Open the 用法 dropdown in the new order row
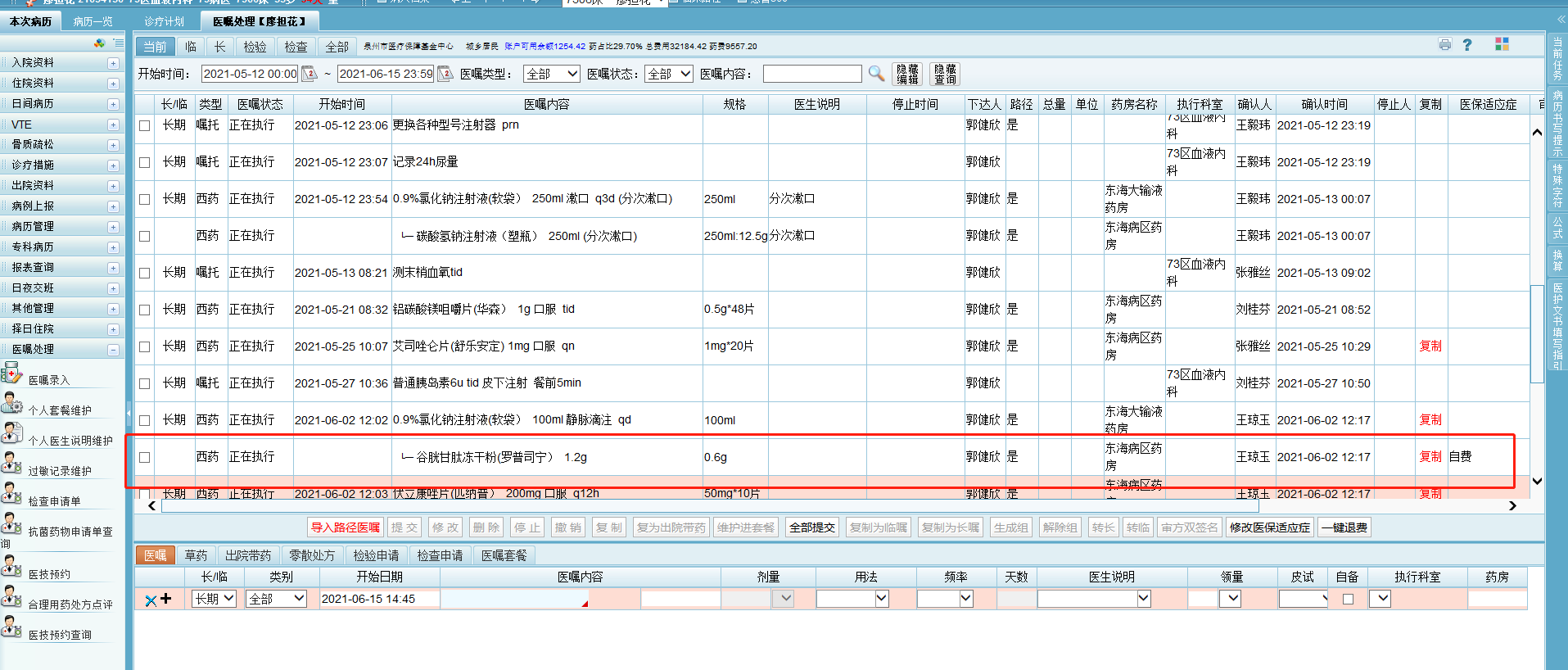The image size is (1568, 670). 852,599
